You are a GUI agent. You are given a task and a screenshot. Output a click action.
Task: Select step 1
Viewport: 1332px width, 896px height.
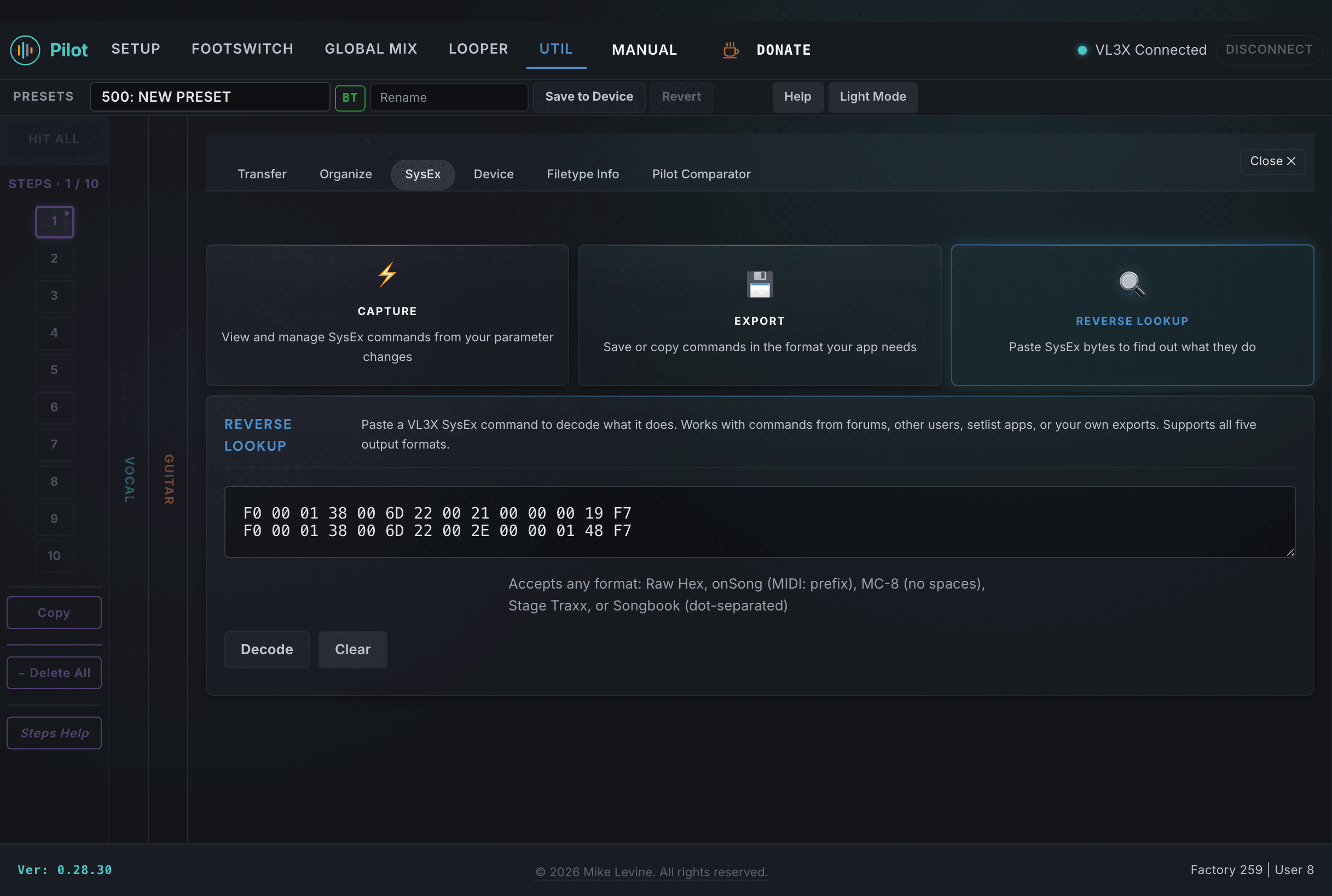[x=54, y=222]
